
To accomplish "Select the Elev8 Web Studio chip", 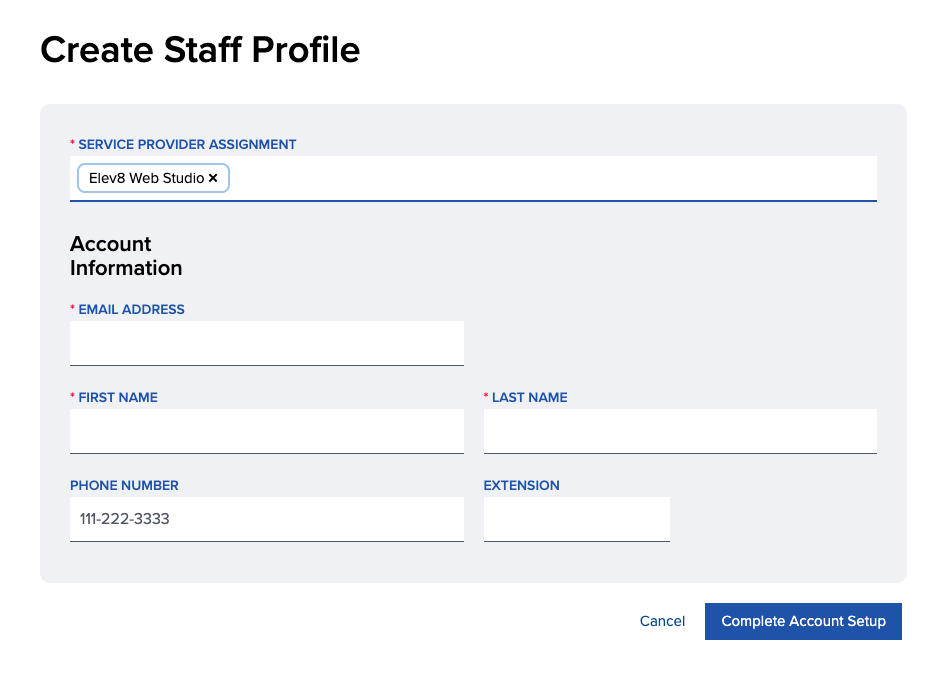I will coord(153,178).
